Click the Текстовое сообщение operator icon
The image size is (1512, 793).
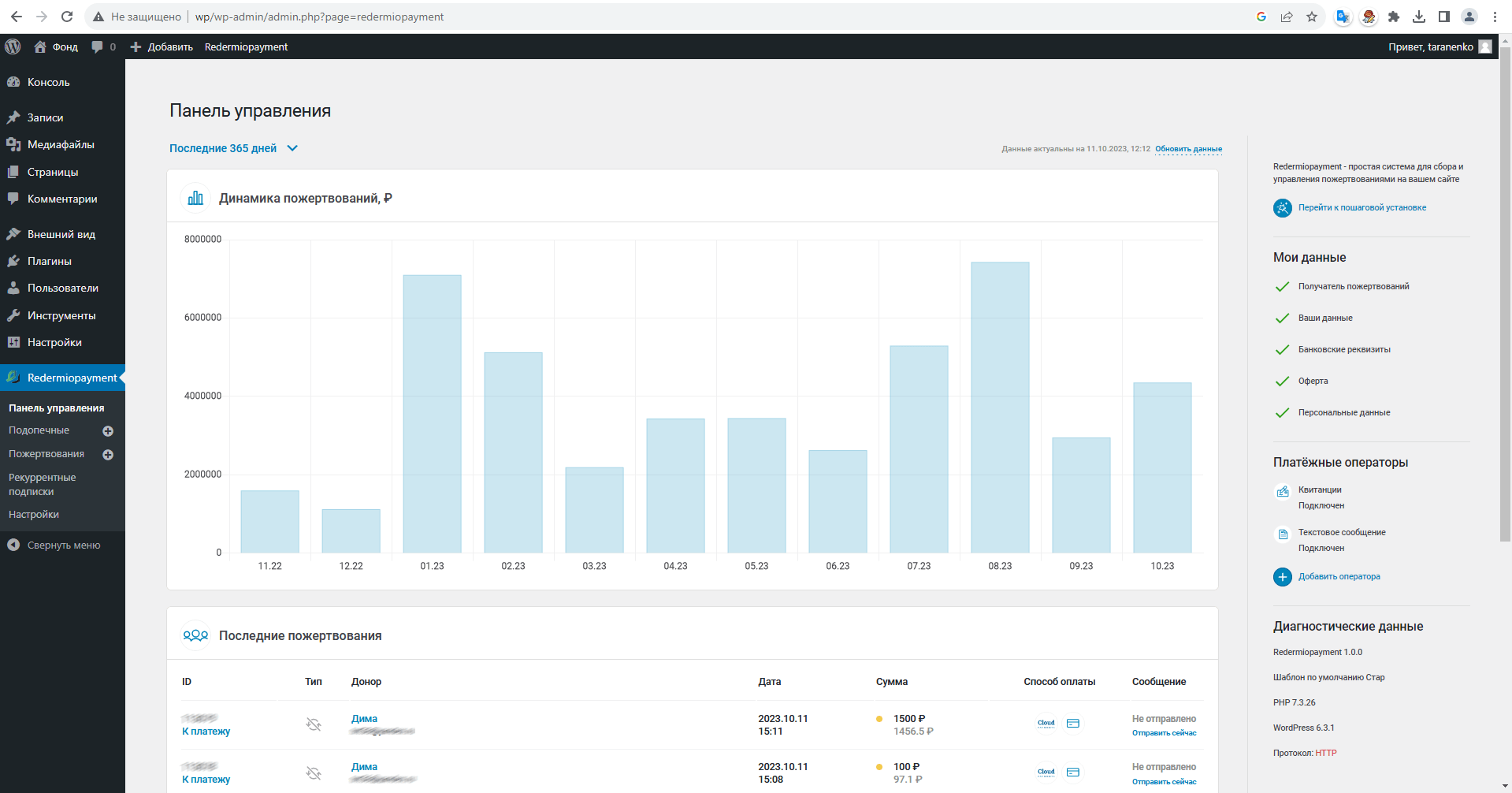[1282, 534]
